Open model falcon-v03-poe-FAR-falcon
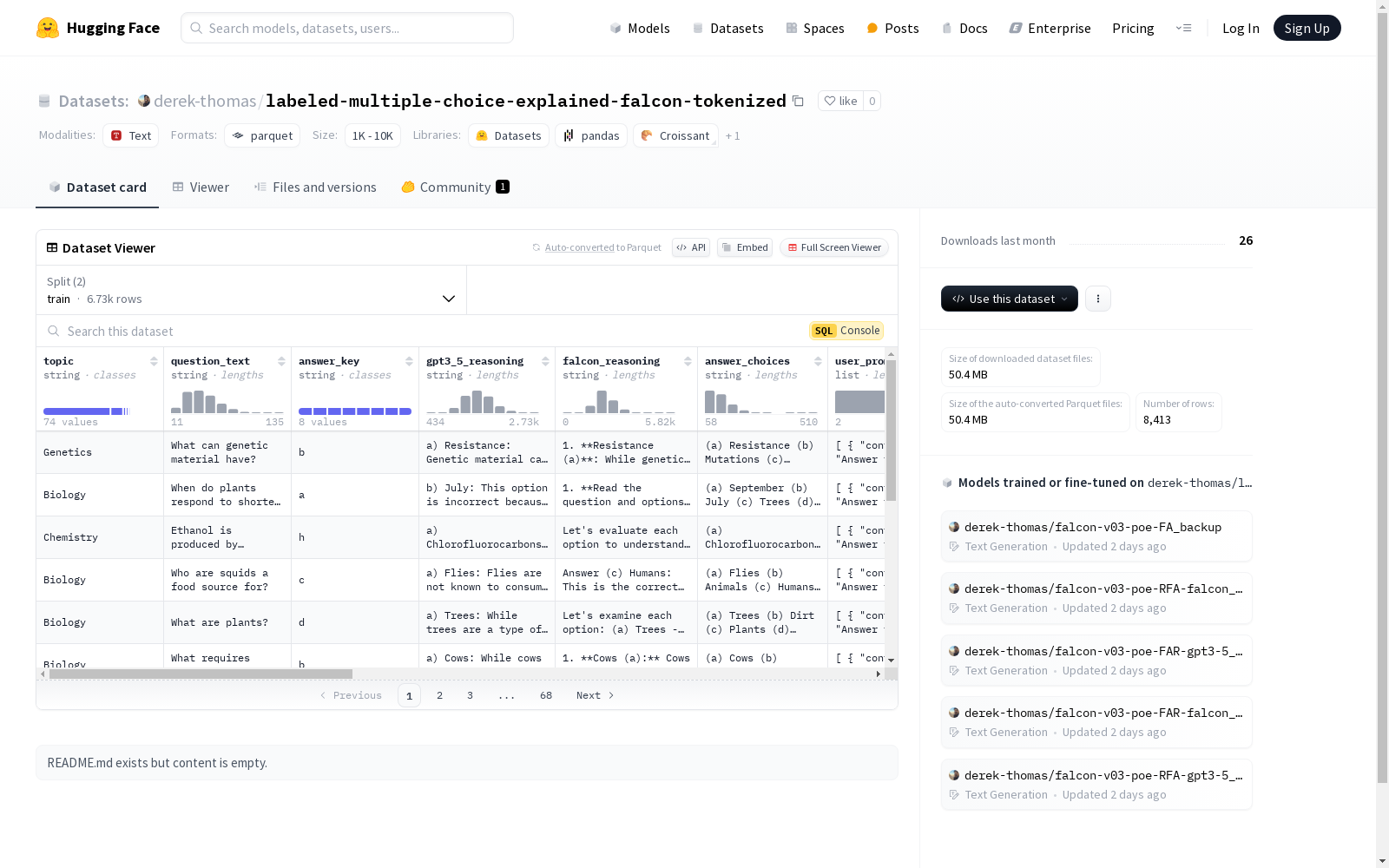Image resolution: width=1389 pixels, height=868 pixels. click(x=1096, y=722)
